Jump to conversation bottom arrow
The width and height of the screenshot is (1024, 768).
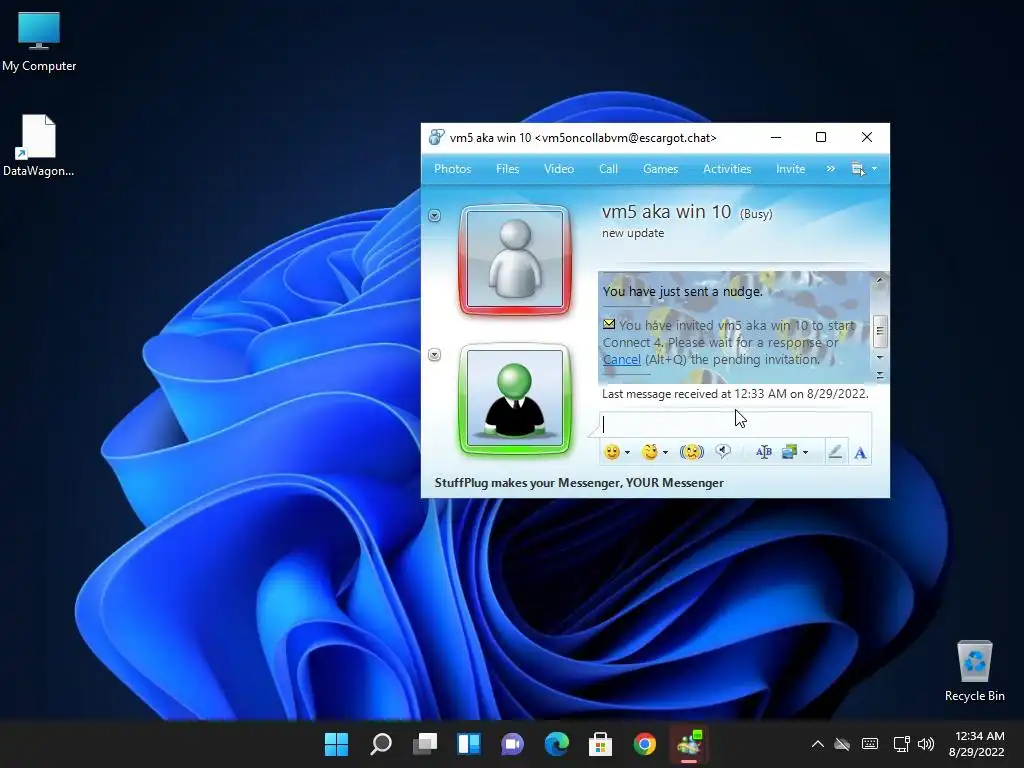(x=880, y=375)
